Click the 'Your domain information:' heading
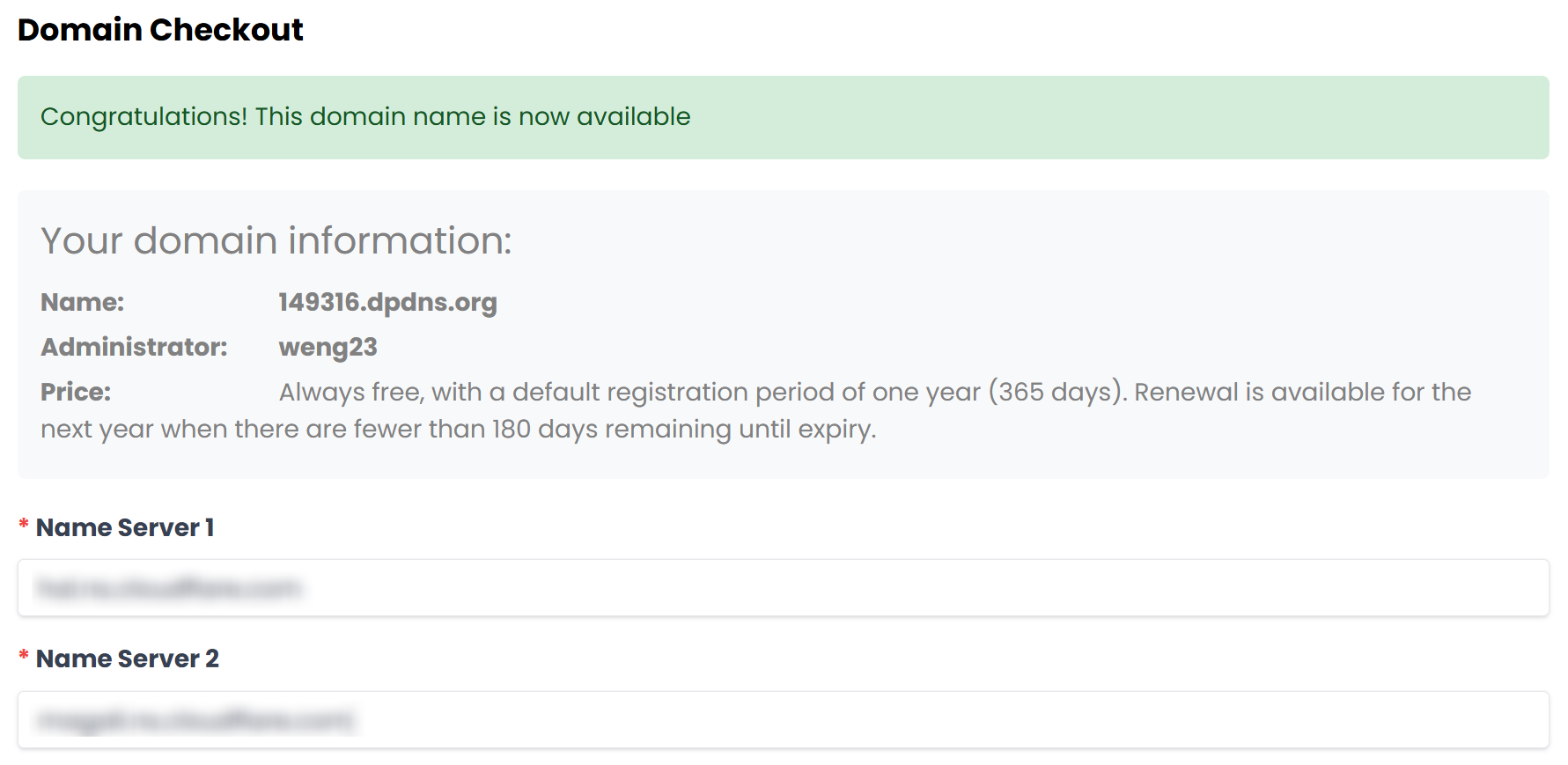This screenshot has width=1568, height=765. click(276, 240)
